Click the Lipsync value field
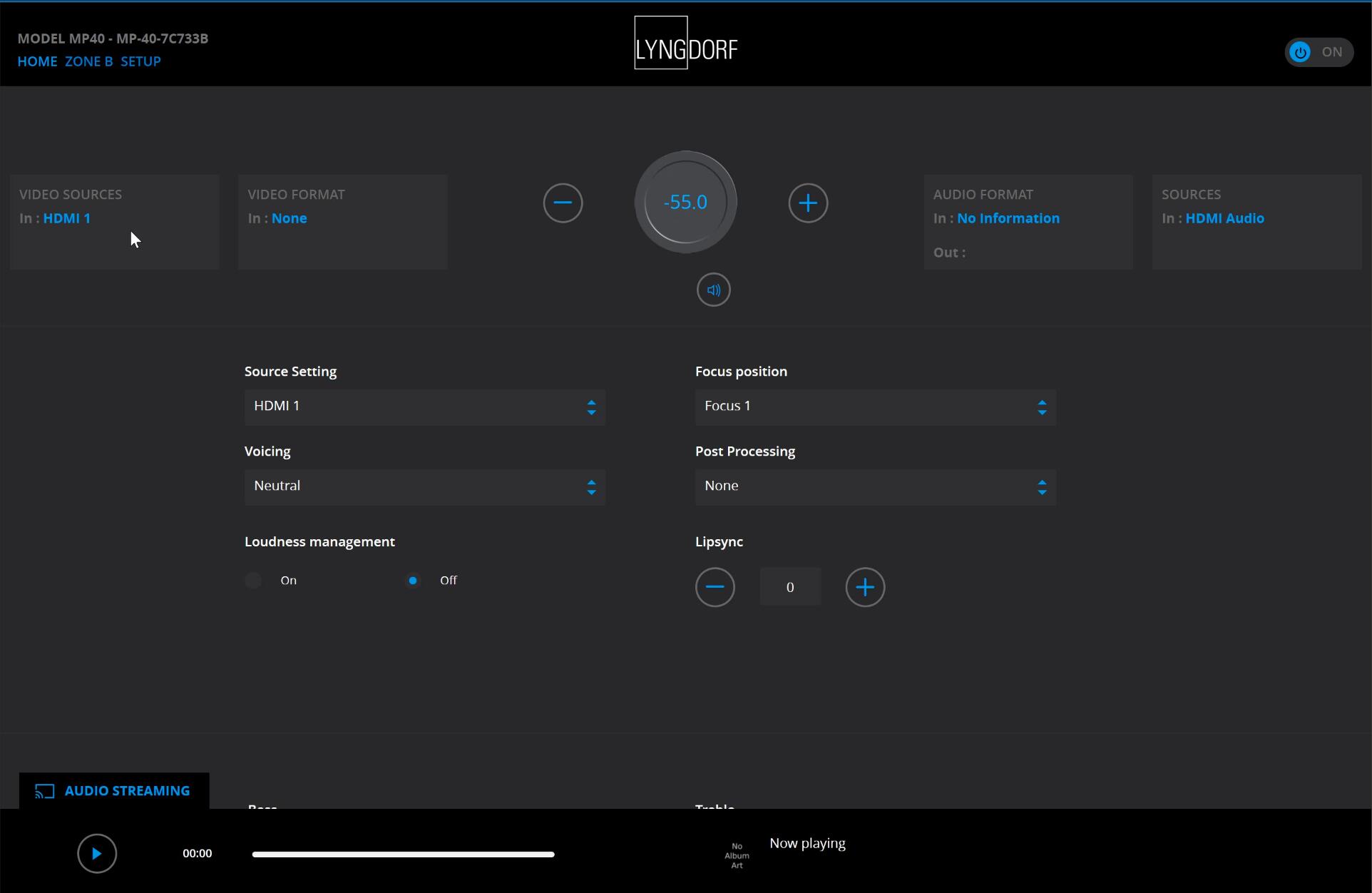The height and width of the screenshot is (893, 1372). click(789, 587)
